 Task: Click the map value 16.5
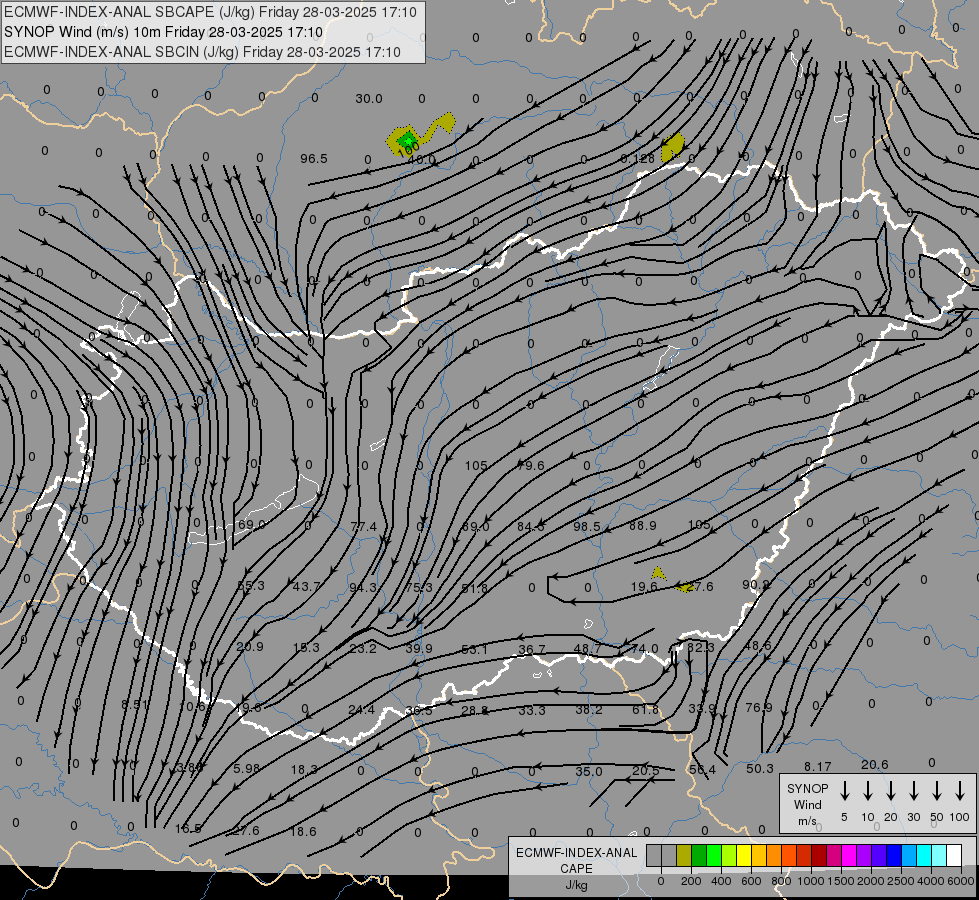click(188, 829)
